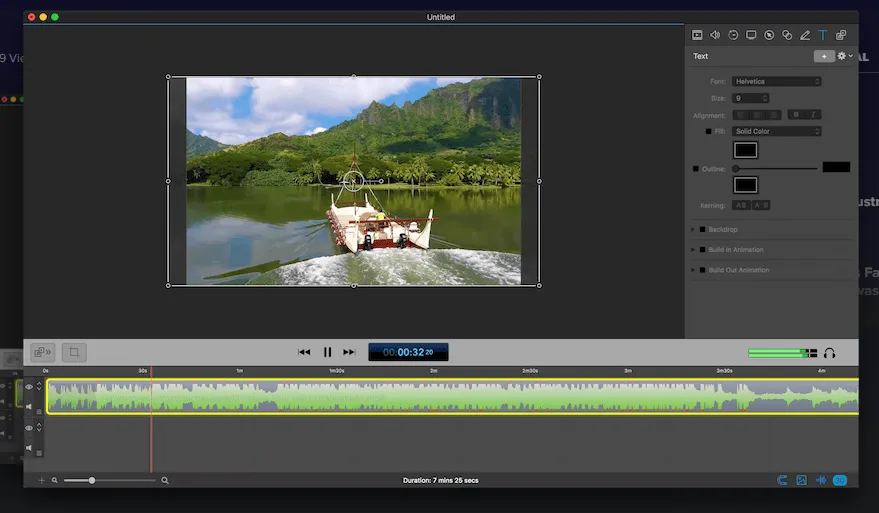The height and width of the screenshot is (513, 879).
Task: Pause playback
Action: (327, 352)
